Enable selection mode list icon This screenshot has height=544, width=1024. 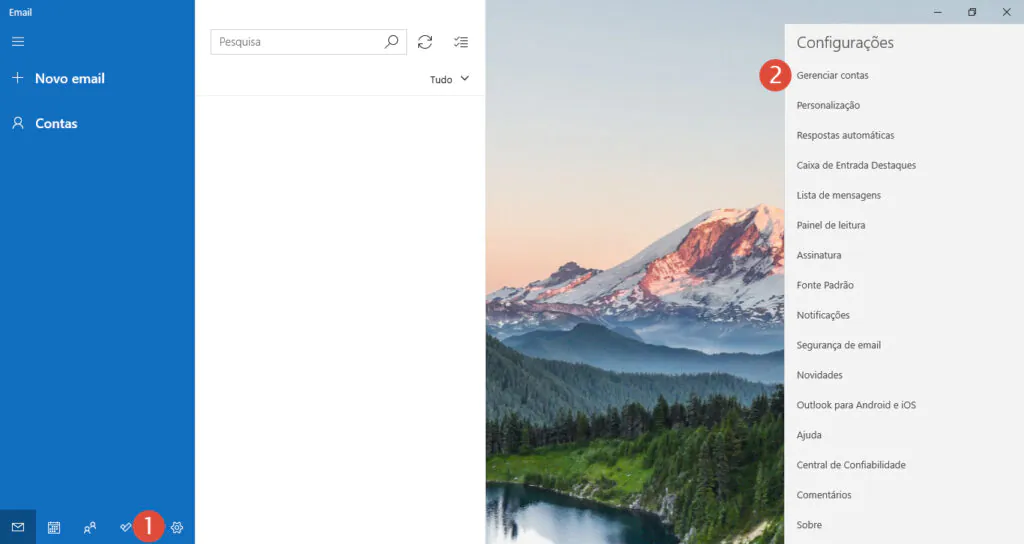[x=461, y=42]
